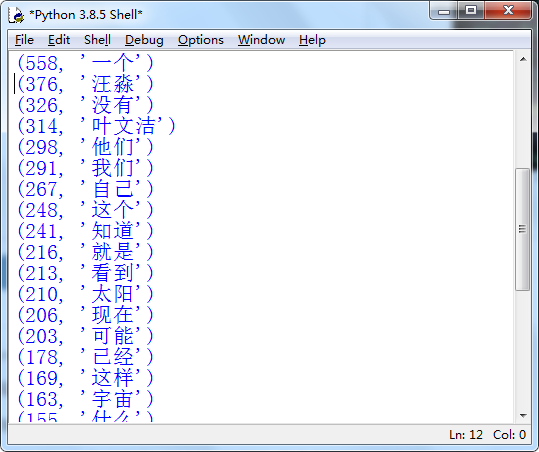This screenshot has width=539, height=452.
Task: Open the Help menu
Action: pos(312,40)
